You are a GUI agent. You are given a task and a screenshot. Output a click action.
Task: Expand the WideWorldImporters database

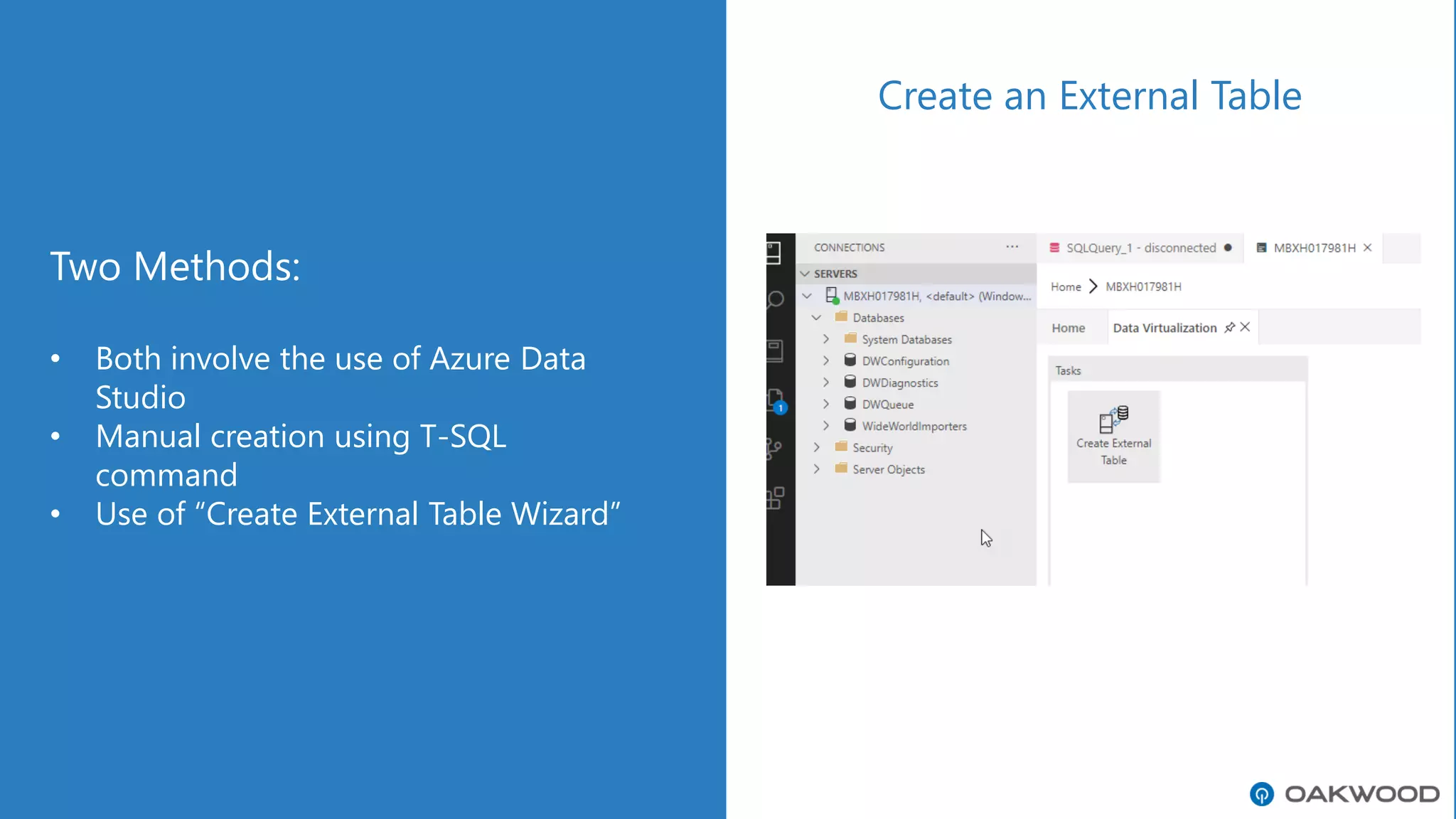(826, 426)
